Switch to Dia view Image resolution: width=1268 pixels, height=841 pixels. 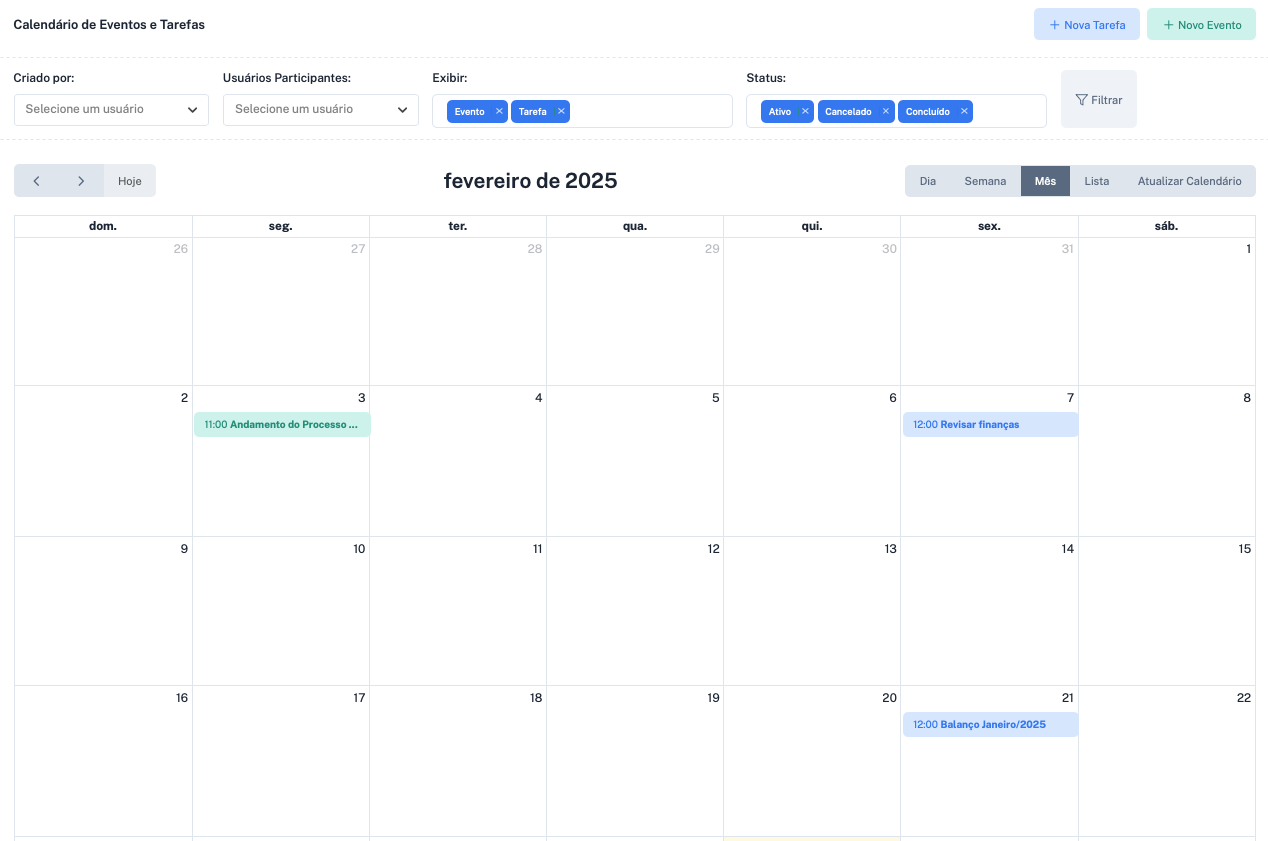(x=928, y=181)
